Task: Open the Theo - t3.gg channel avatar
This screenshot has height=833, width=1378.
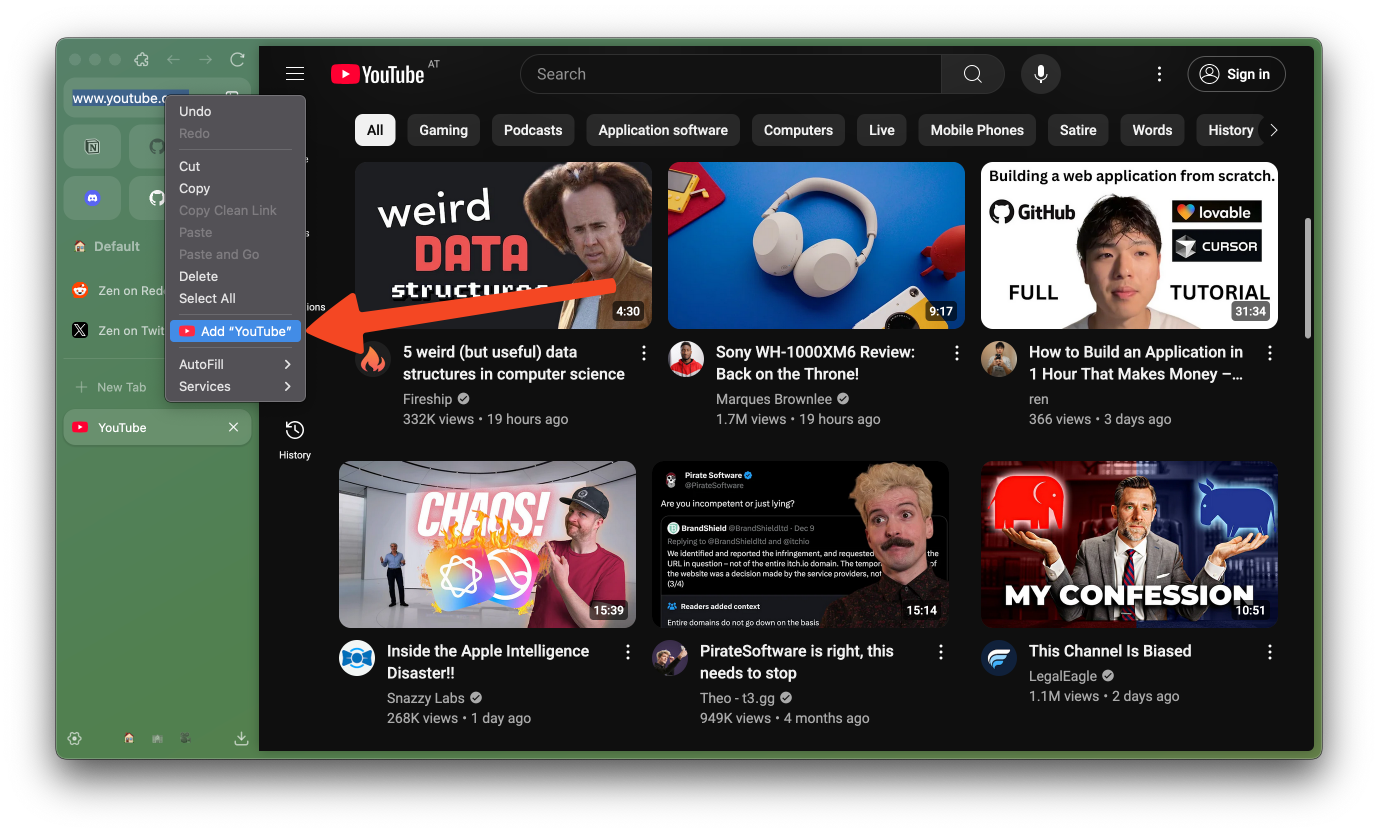Action: tap(670, 658)
